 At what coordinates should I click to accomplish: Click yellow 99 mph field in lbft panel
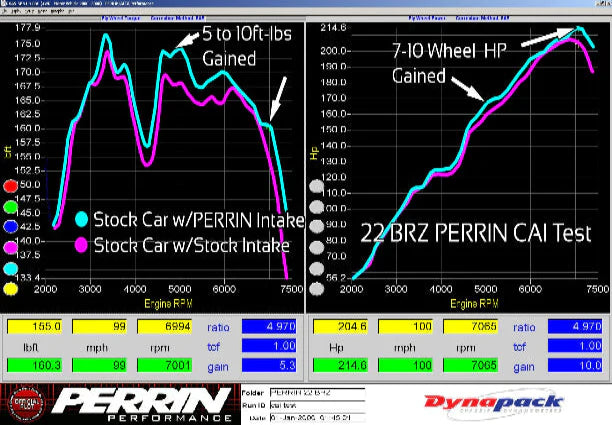pyautogui.click(x=99, y=326)
